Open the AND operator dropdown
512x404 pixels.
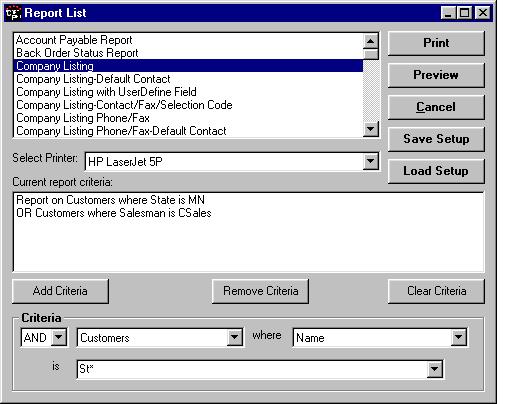pyautogui.click(x=59, y=337)
